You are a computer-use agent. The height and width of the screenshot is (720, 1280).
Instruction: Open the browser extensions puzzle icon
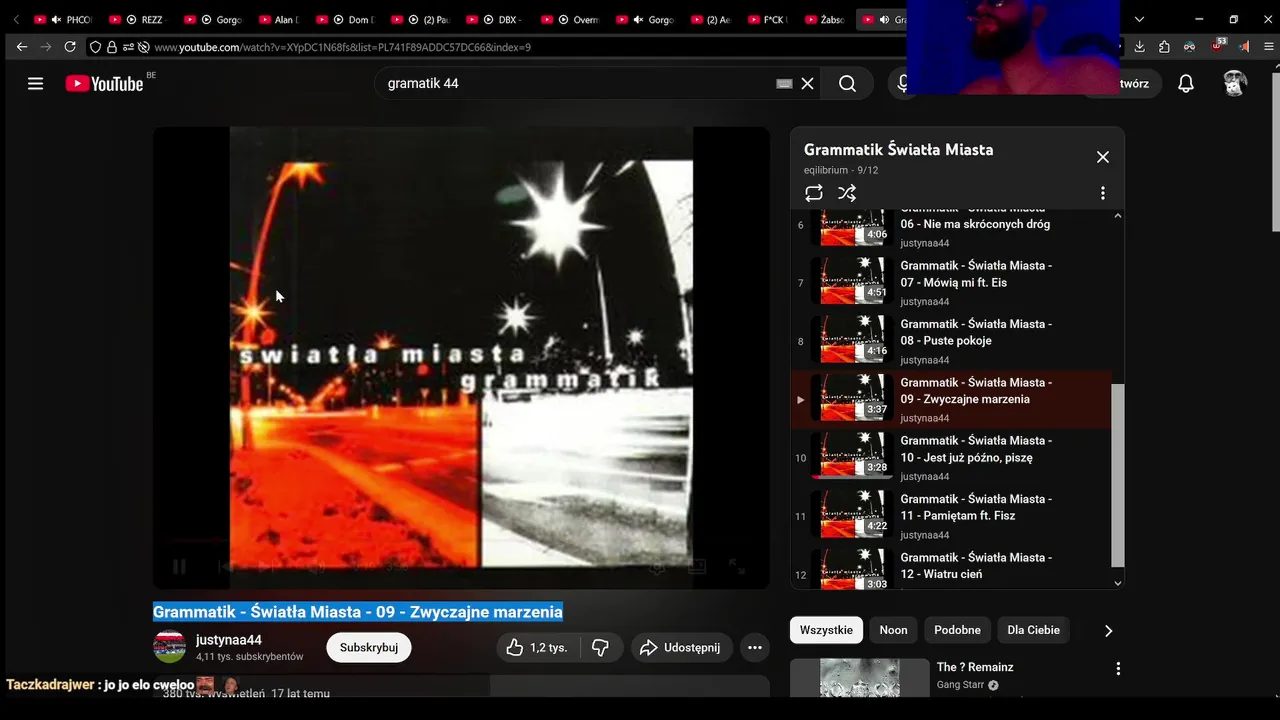tap(1164, 47)
